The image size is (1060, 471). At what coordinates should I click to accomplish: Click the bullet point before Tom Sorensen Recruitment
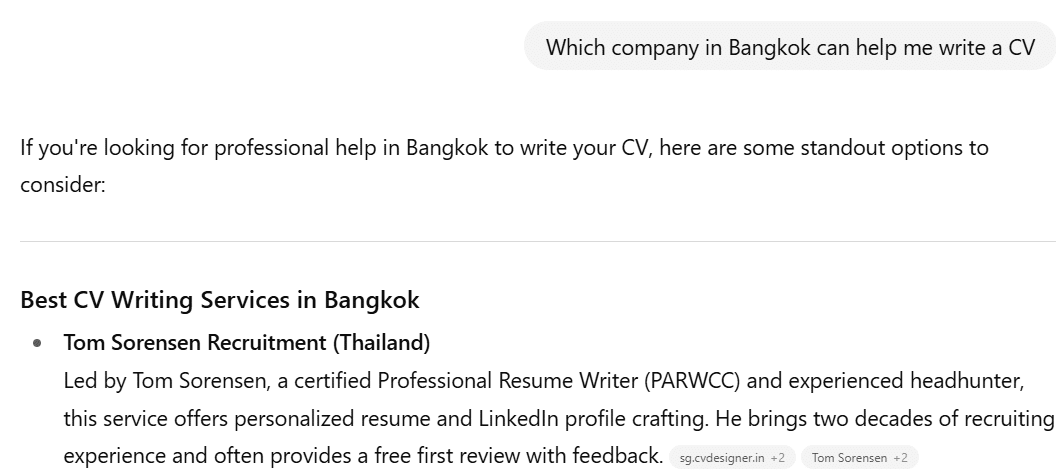(x=38, y=343)
